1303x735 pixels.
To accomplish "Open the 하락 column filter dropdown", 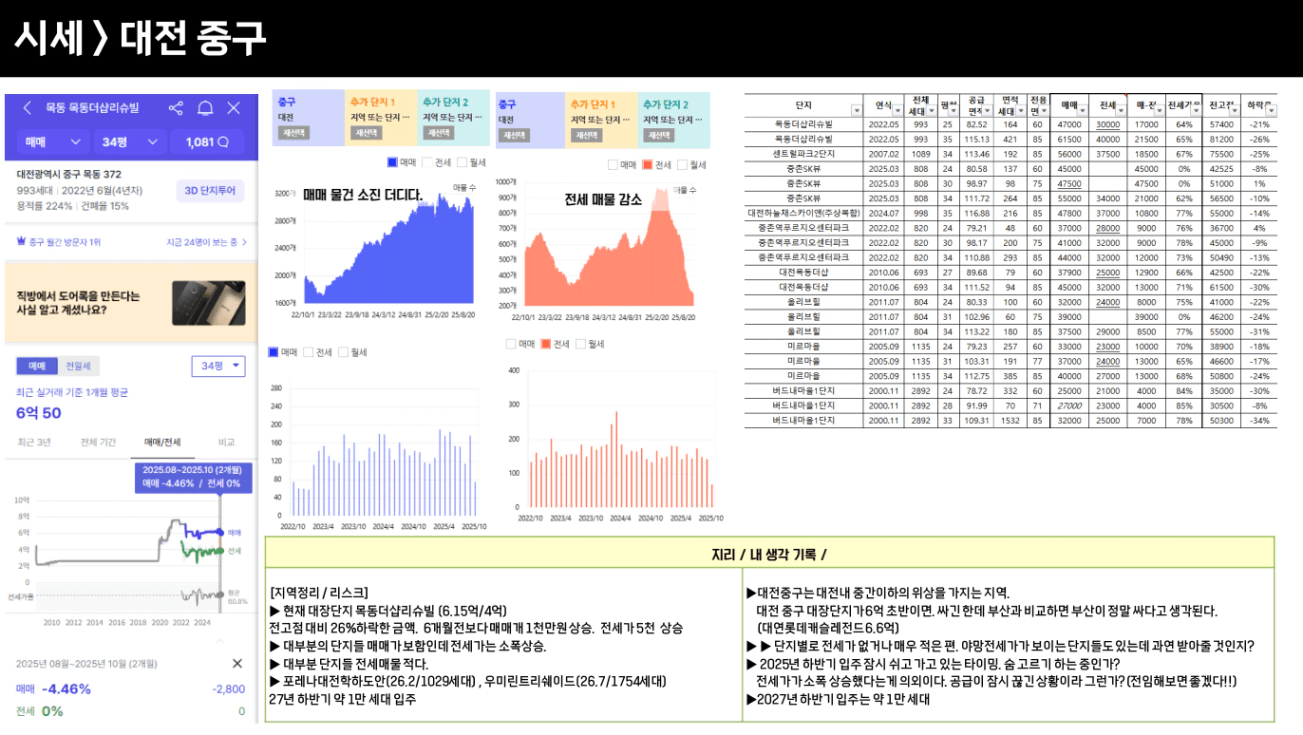I will 1270,109.
